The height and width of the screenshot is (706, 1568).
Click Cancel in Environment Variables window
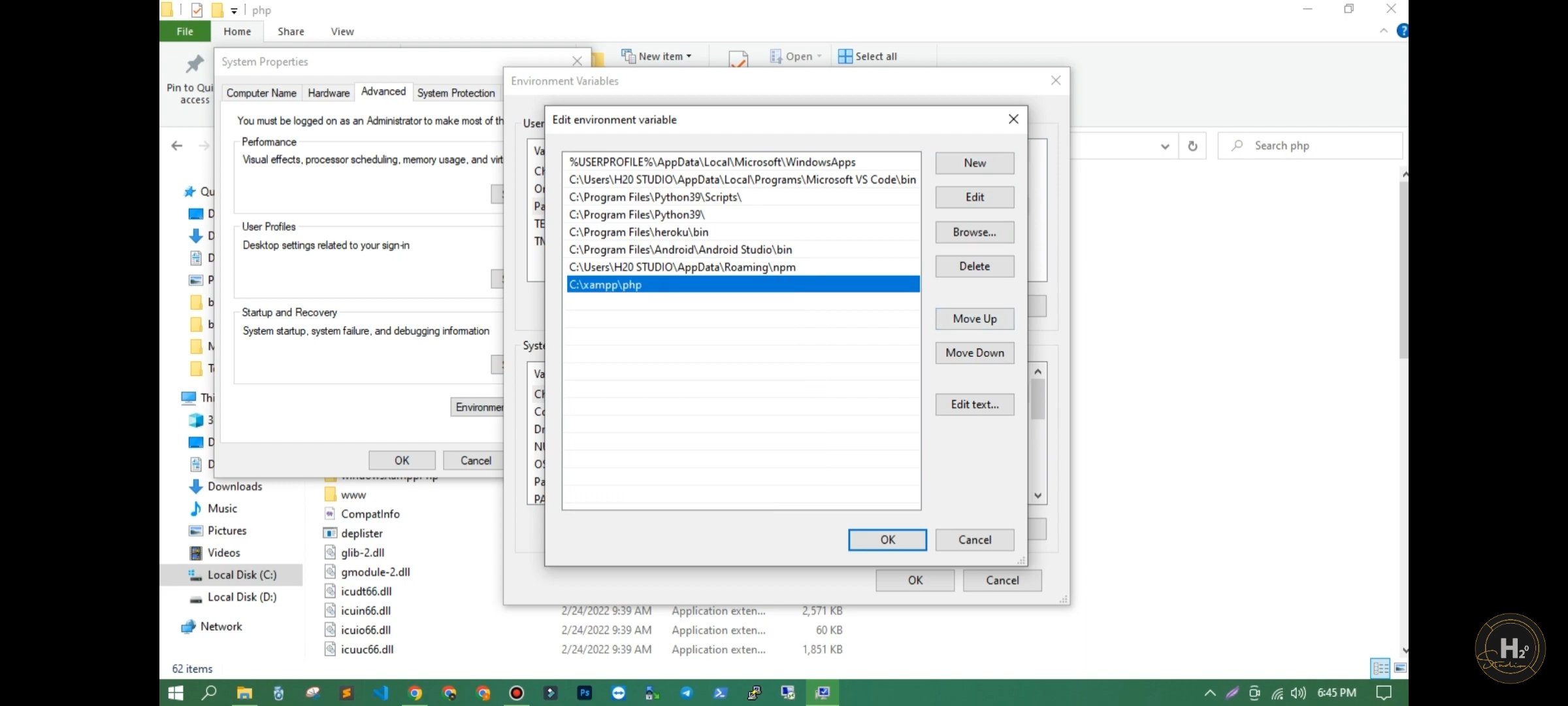pos(1002,580)
